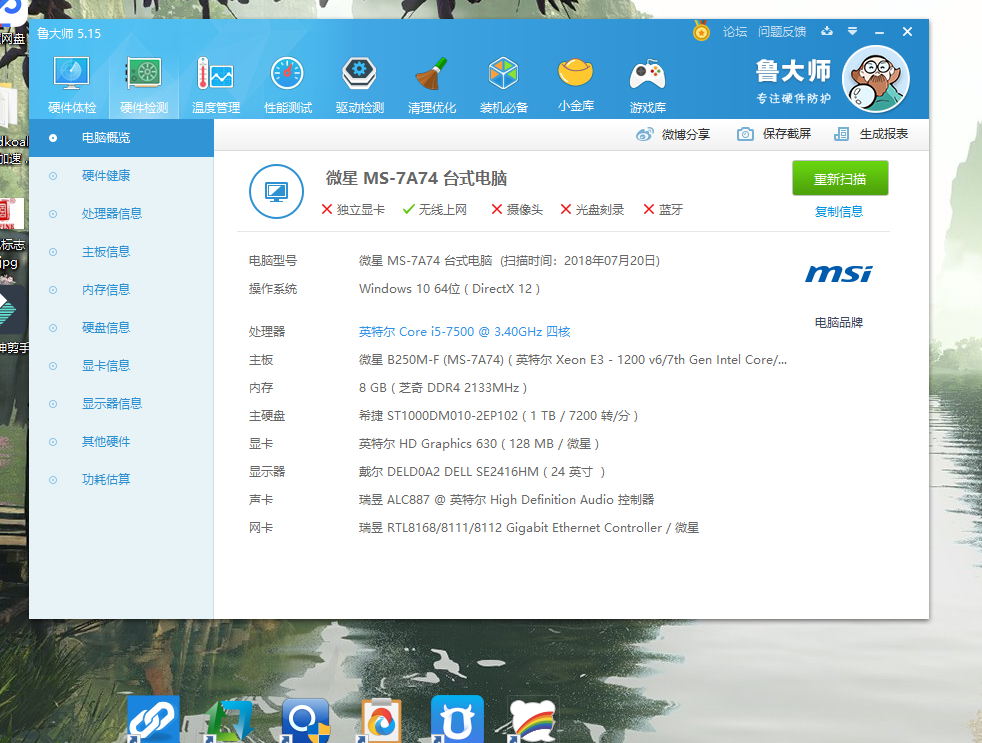982x743 pixels.
Task: Open 温度管理 temperature management
Action: tap(216, 85)
